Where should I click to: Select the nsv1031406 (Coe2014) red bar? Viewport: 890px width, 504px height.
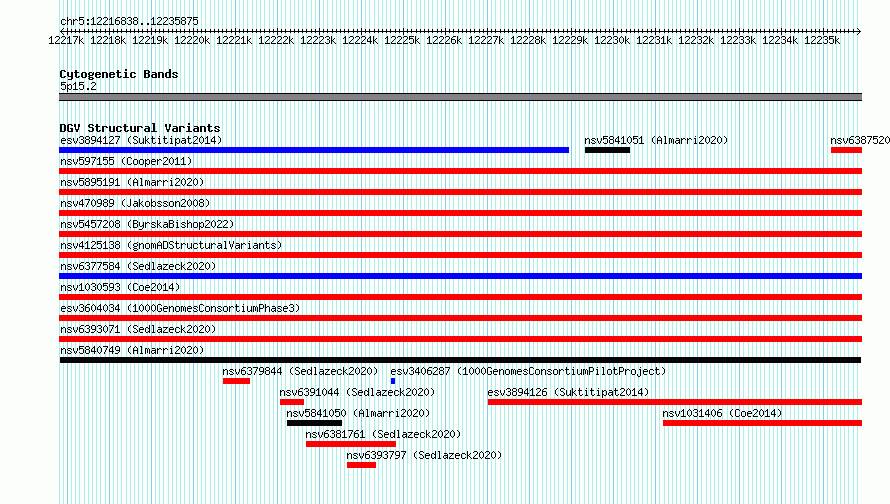[762, 423]
